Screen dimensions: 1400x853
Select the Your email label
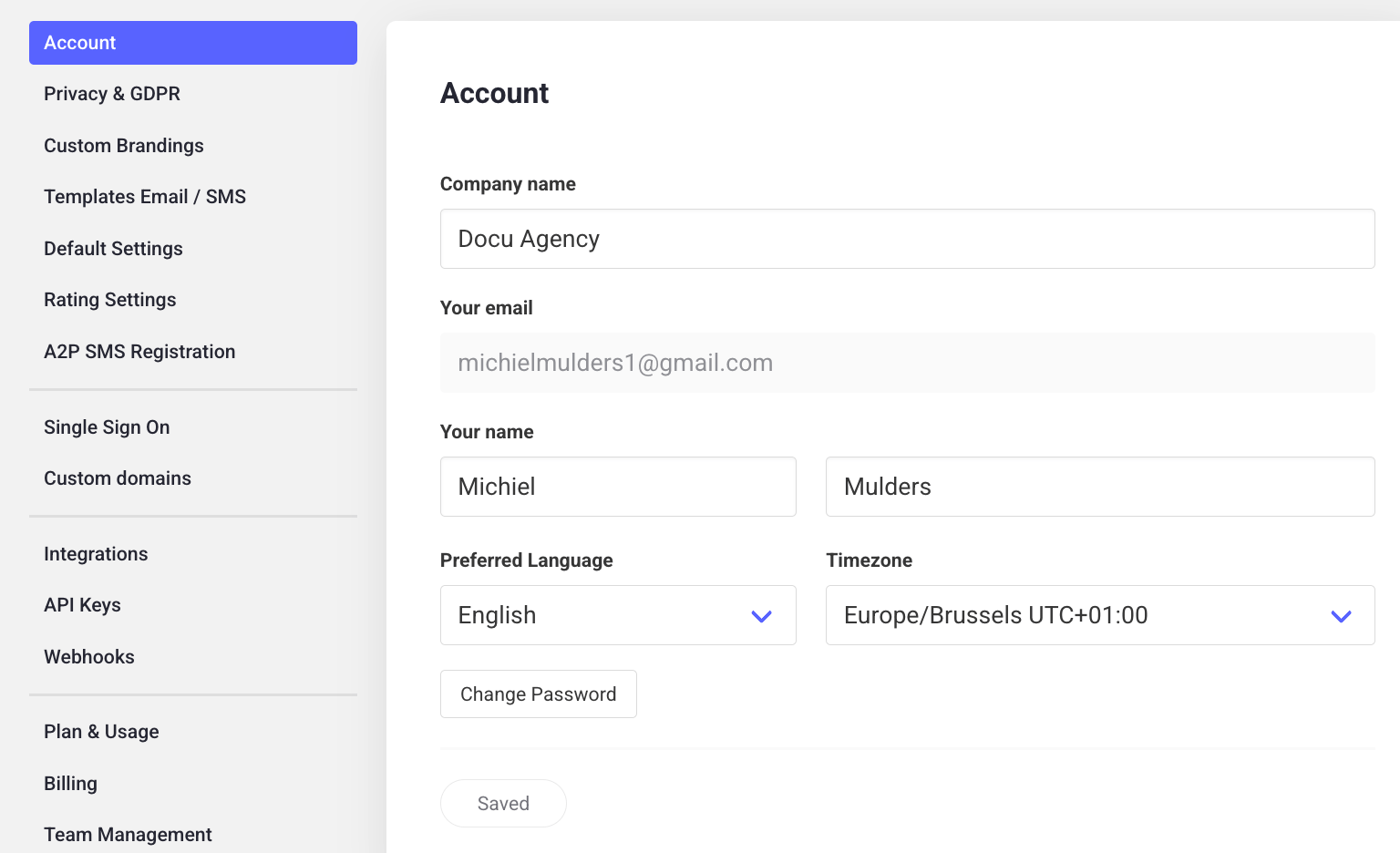pos(487,308)
